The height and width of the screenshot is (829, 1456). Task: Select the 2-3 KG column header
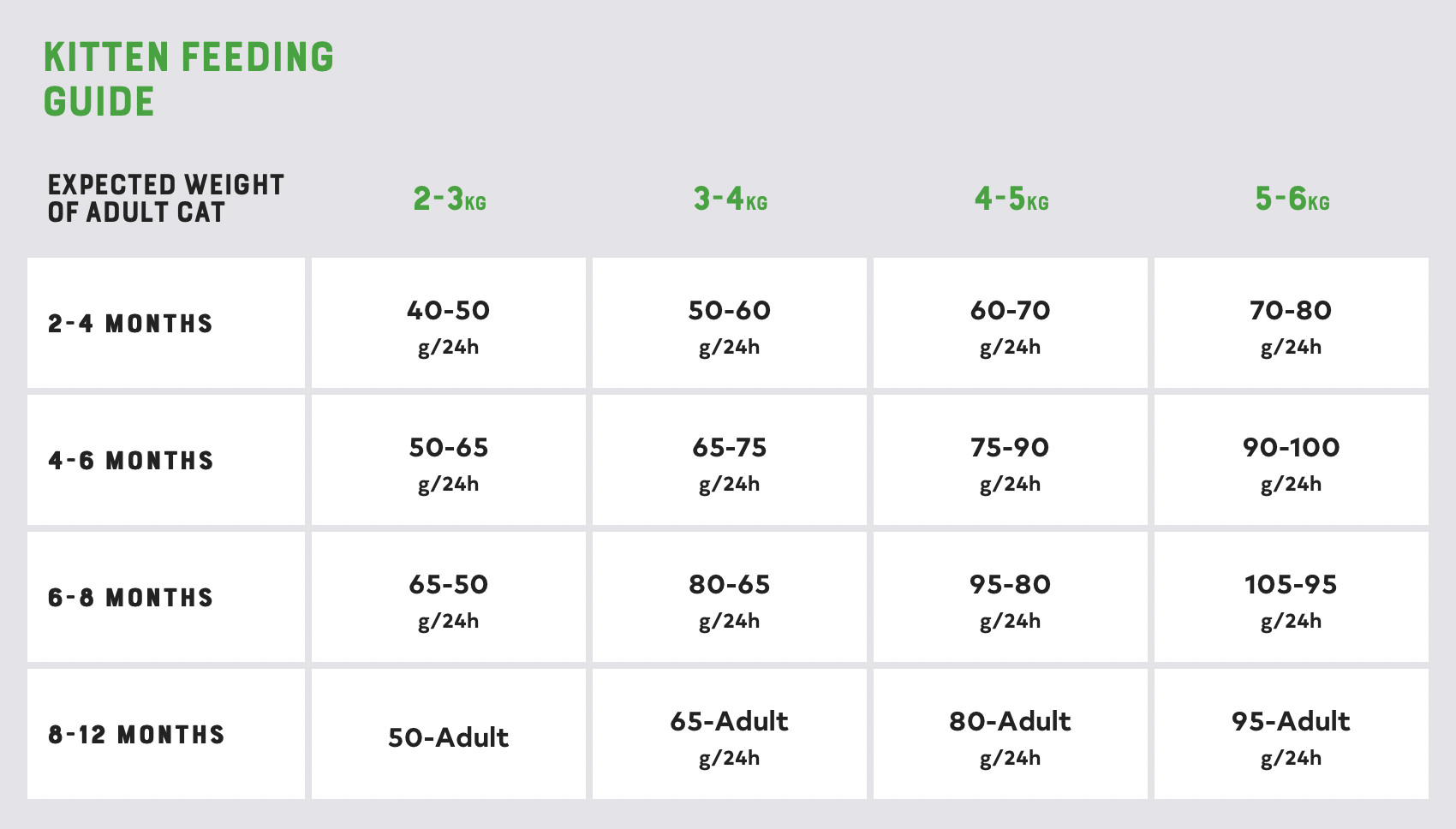point(450,199)
